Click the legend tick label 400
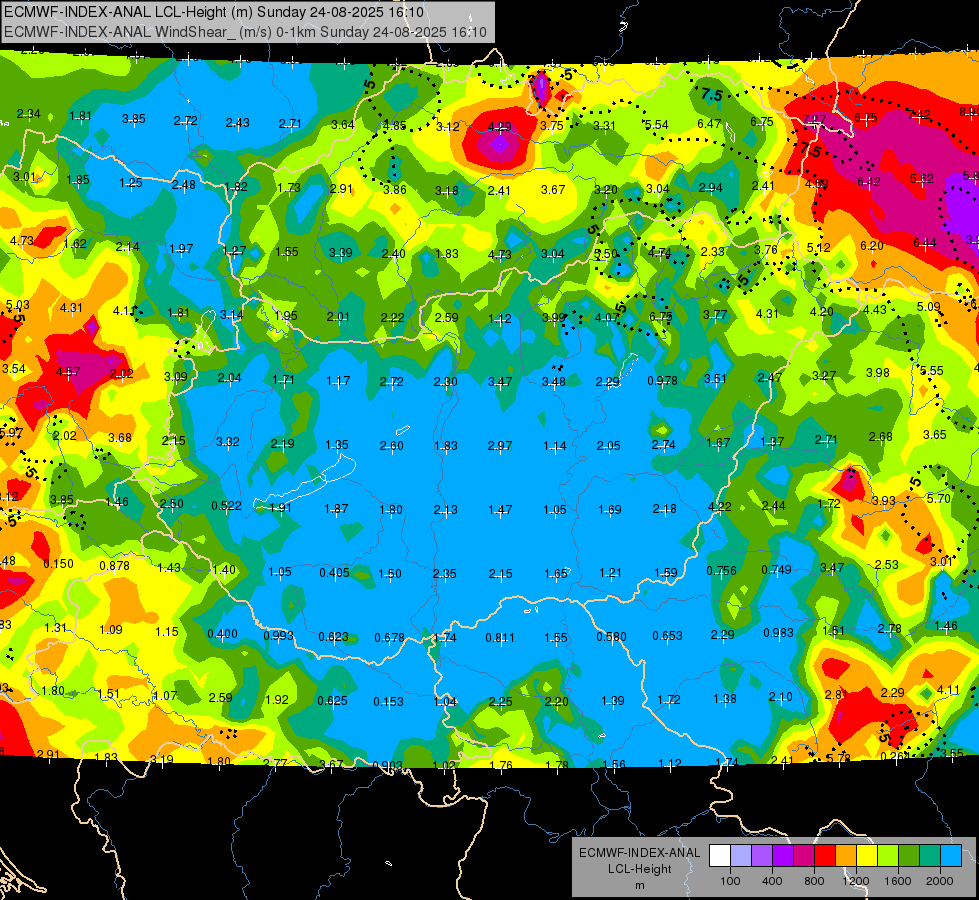 (x=772, y=881)
